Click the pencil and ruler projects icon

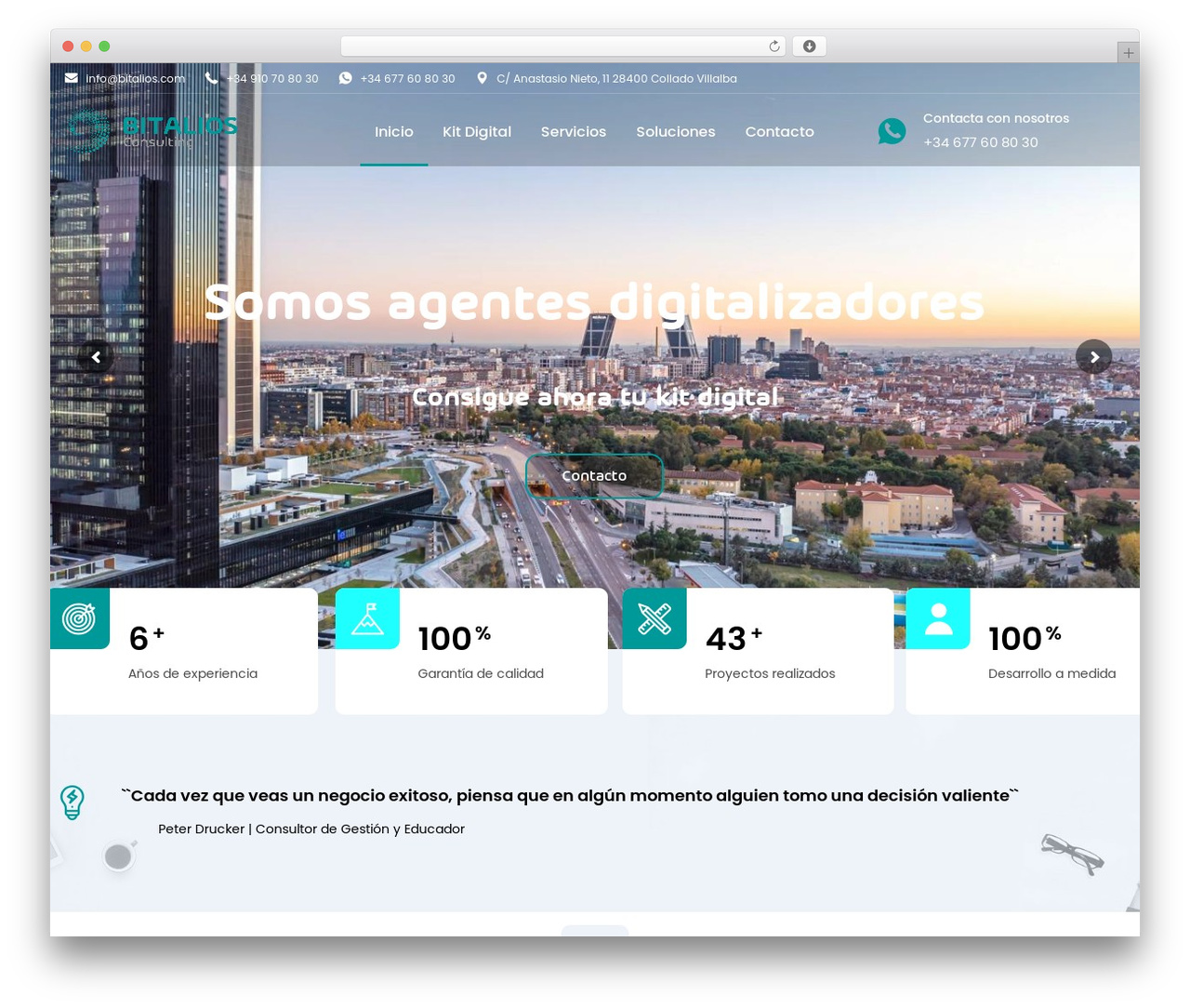pyautogui.click(x=654, y=618)
